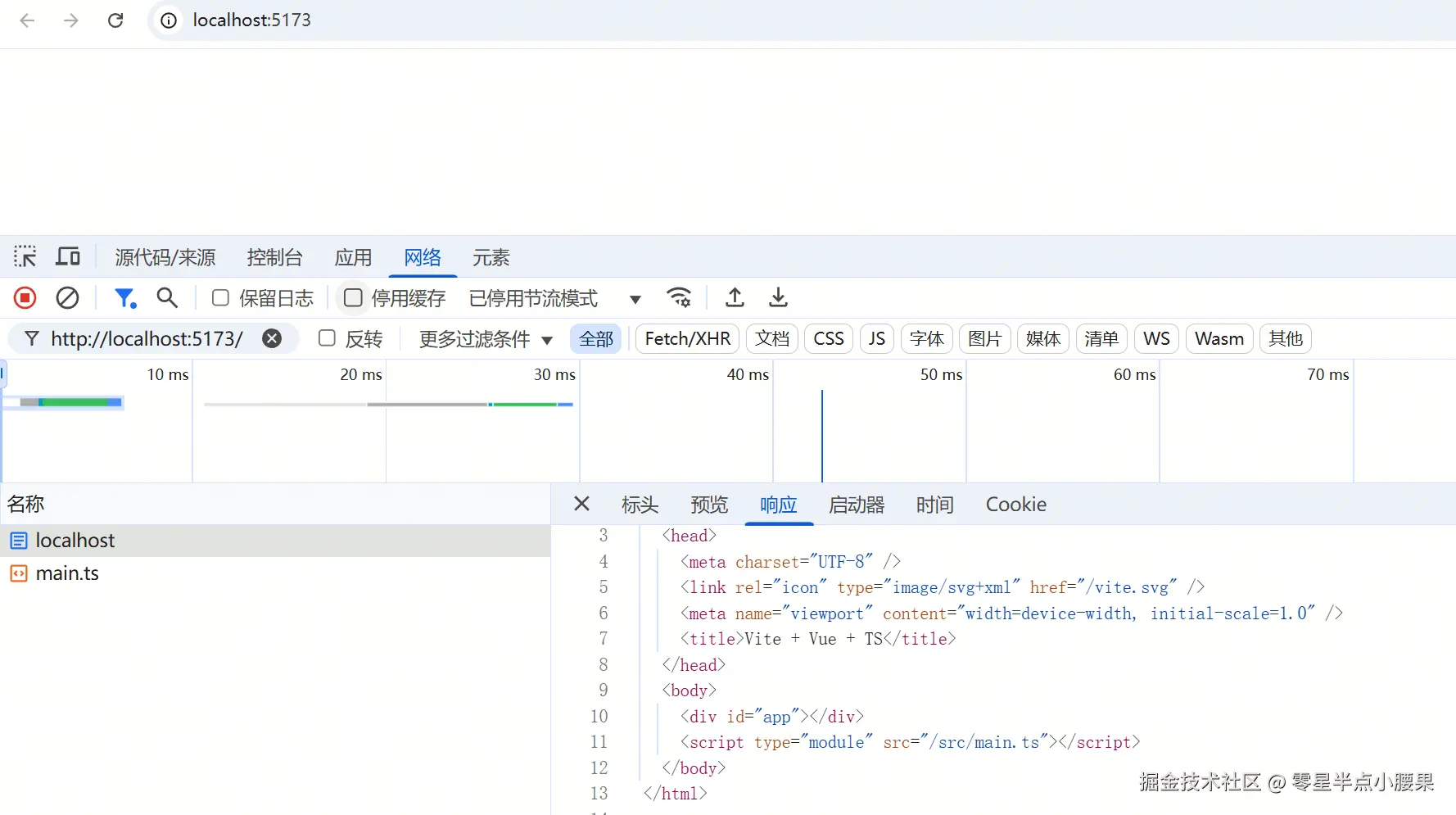The height and width of the screenshot is (815, 1456).
Task: Check the 反转 checkbox
Action: click(x=327, y=338)
